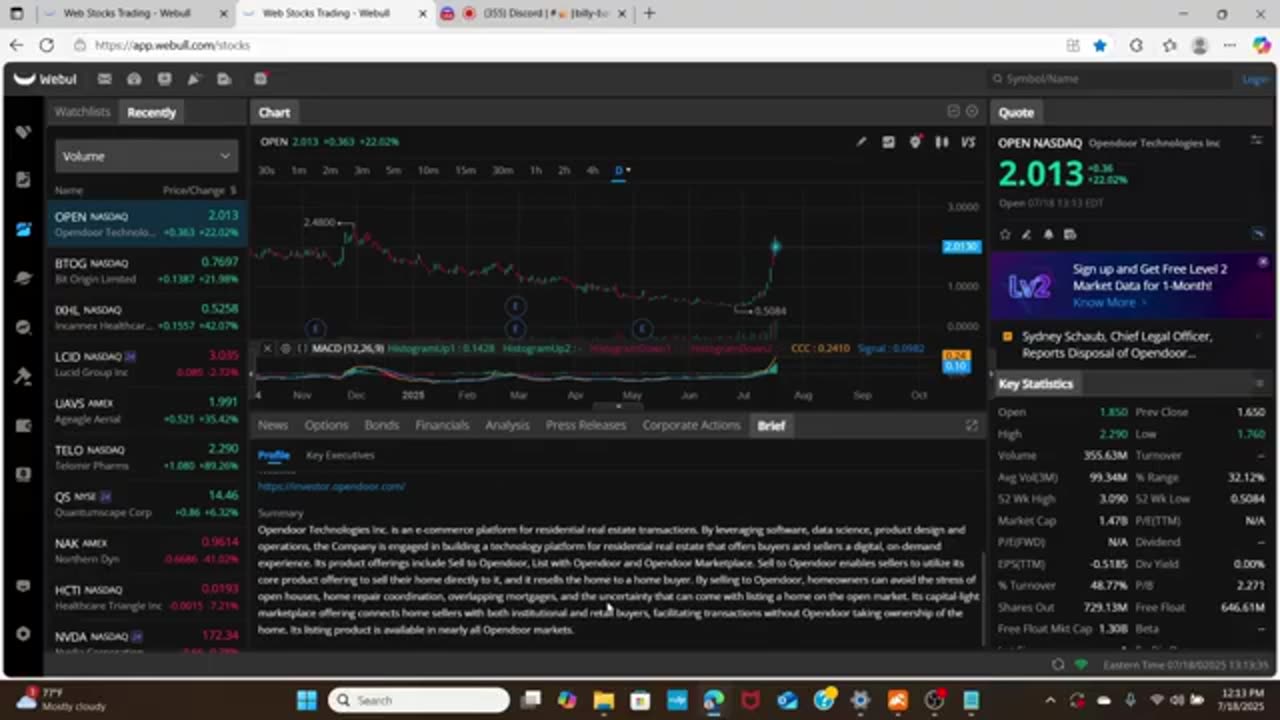1280x720 pixels.
Task: Select BTOG Bit Origin row in list
Action: pyautogui.click(x=146, y=270)
